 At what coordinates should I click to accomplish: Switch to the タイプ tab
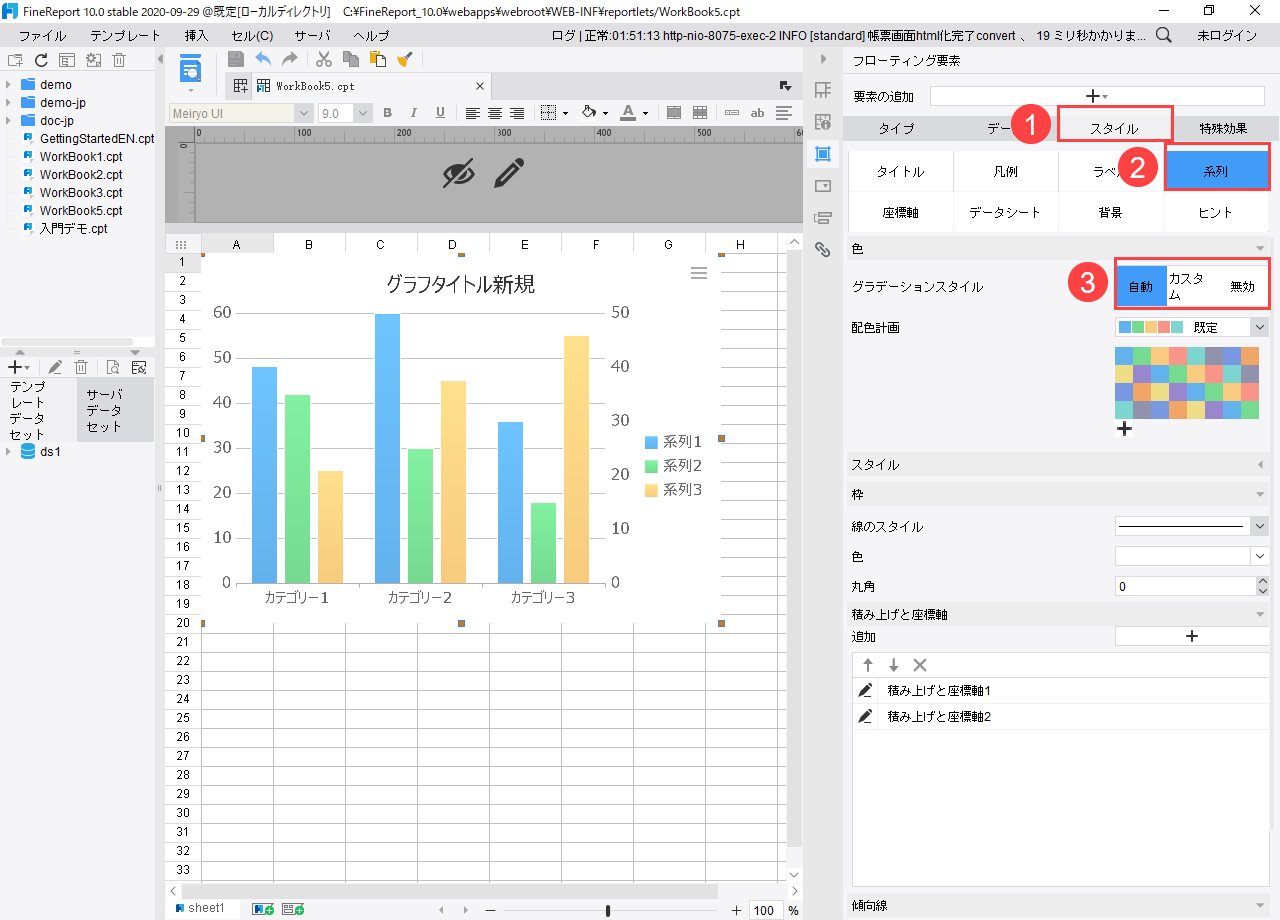(896, 129)
